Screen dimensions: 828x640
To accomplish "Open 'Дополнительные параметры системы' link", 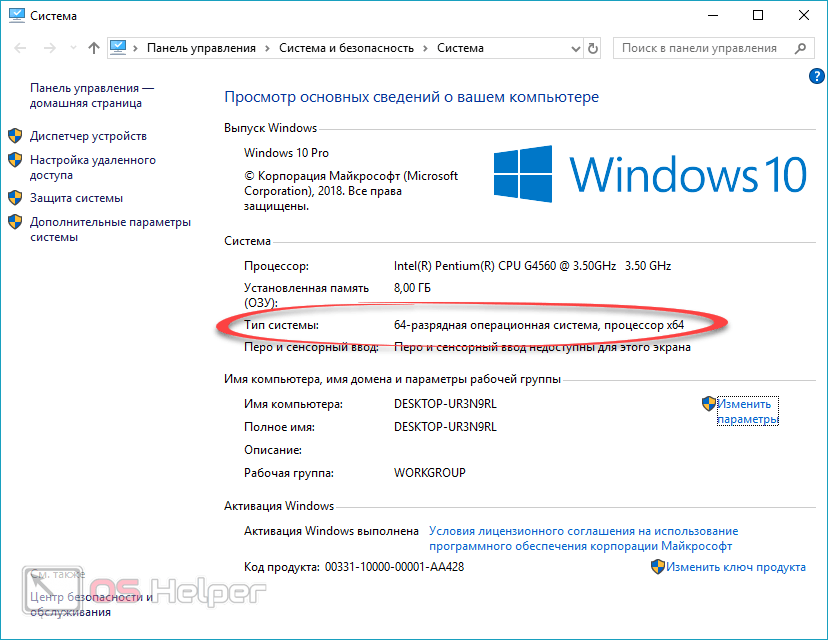I will point(110,229).
